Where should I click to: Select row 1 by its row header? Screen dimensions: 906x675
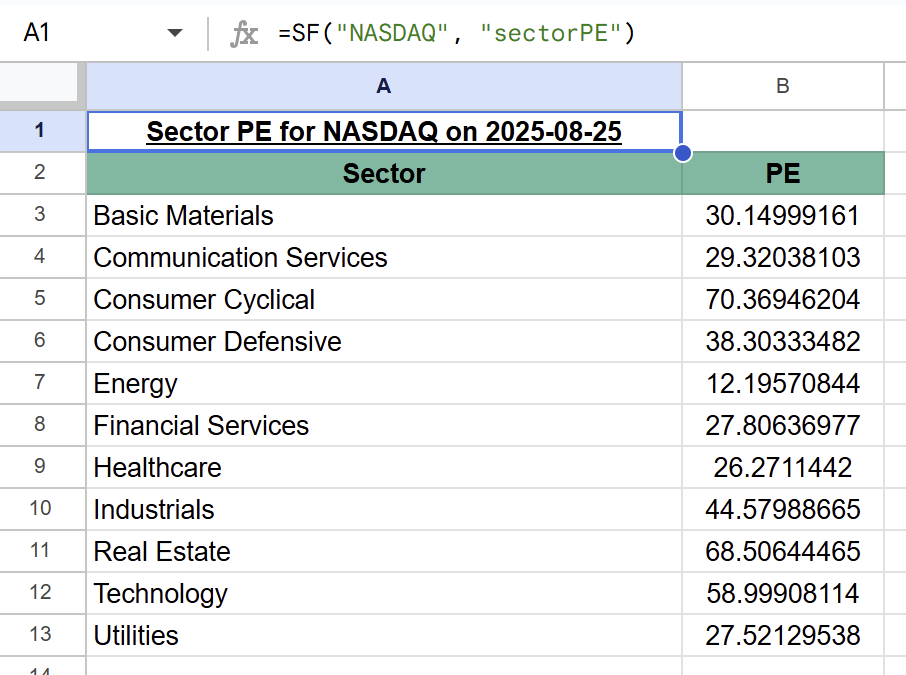41,131
